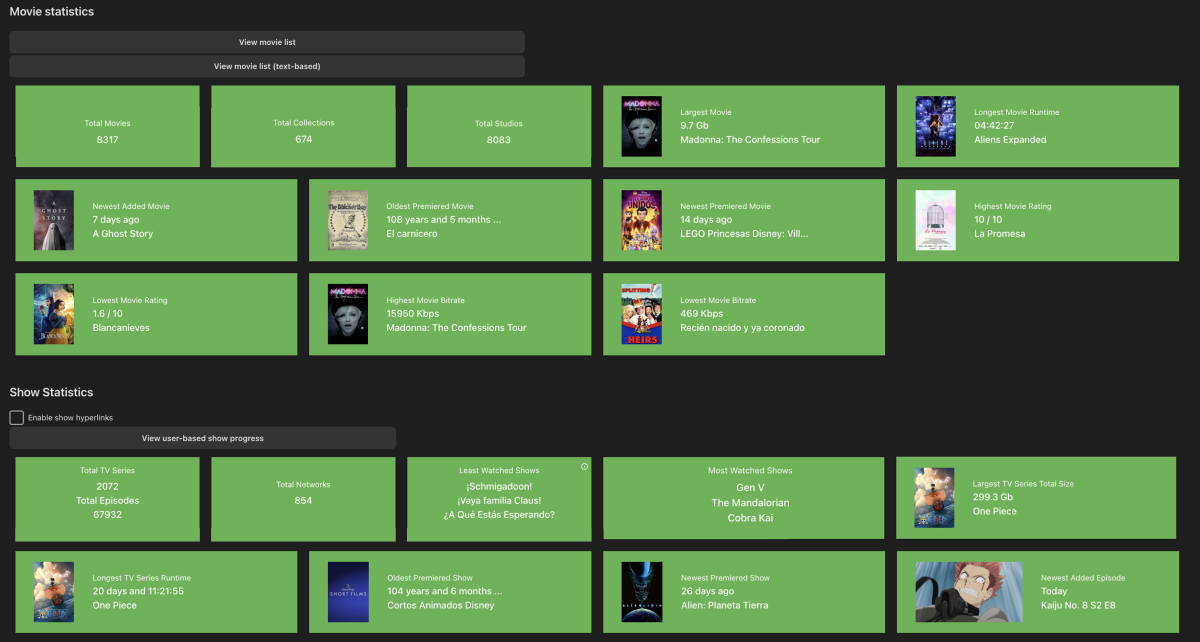Screen dimensions: 1200x642
Task: Open La Promesa poster thumbnail
Action: point(935,220)
